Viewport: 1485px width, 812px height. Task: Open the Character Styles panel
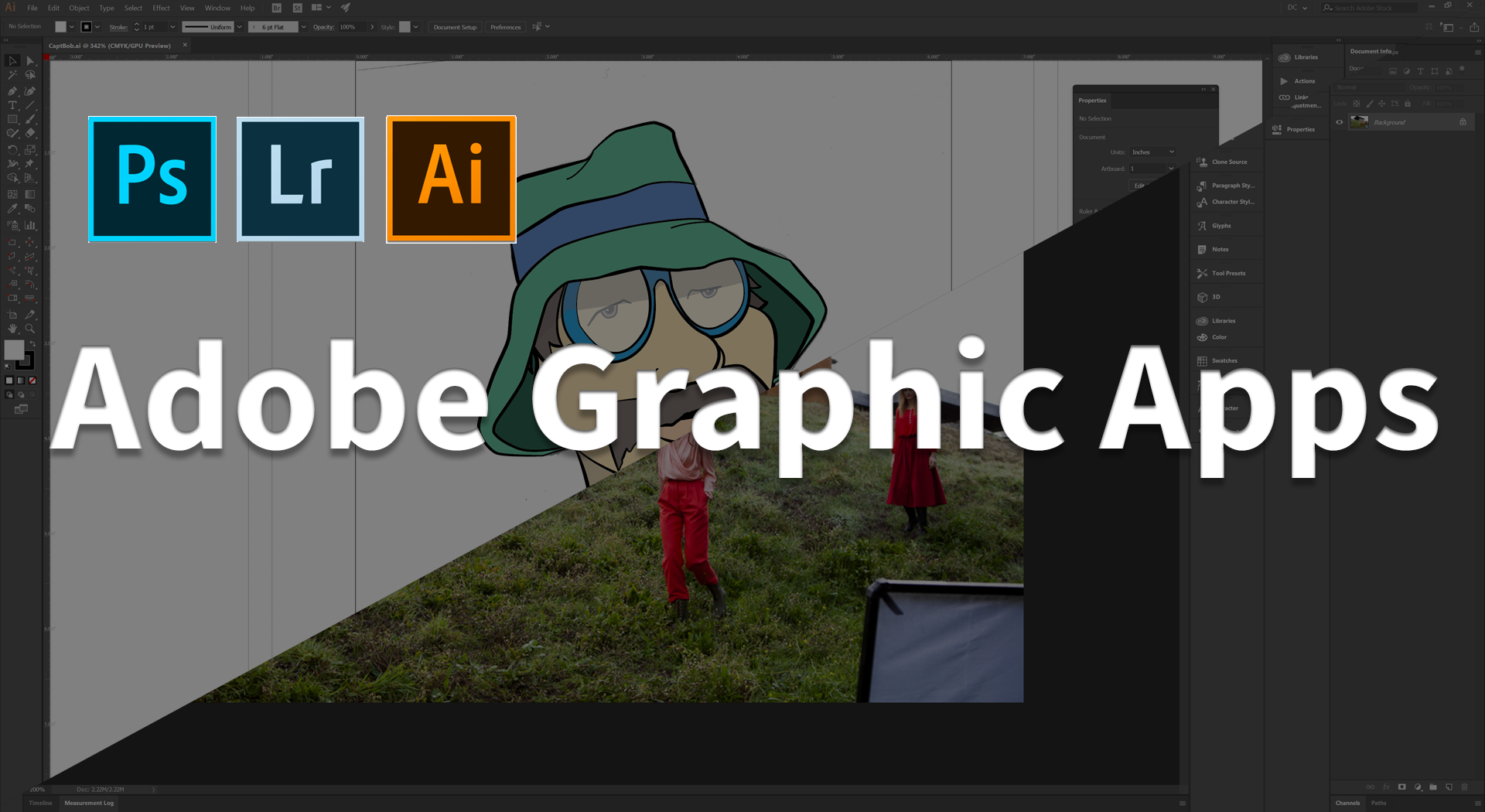click(1226, 202)
